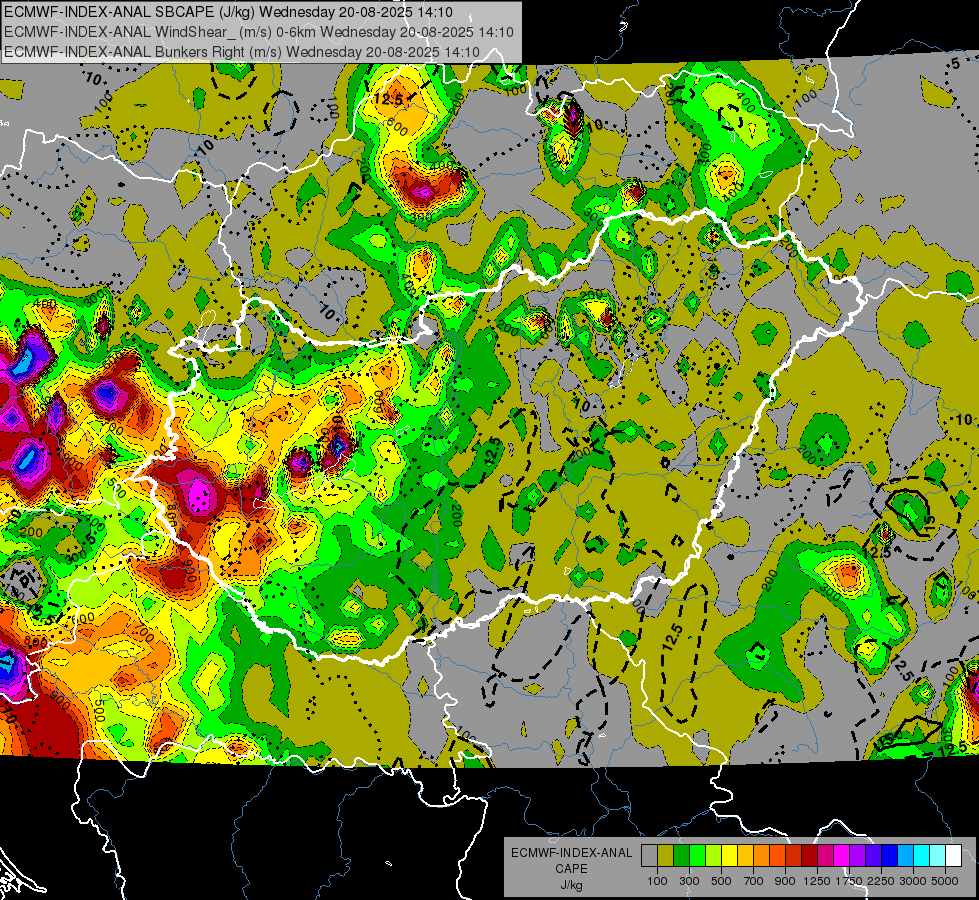This screenshot has width=979, height=900.
Task: Click the 2250 tick label in legend
Action: 881,881
